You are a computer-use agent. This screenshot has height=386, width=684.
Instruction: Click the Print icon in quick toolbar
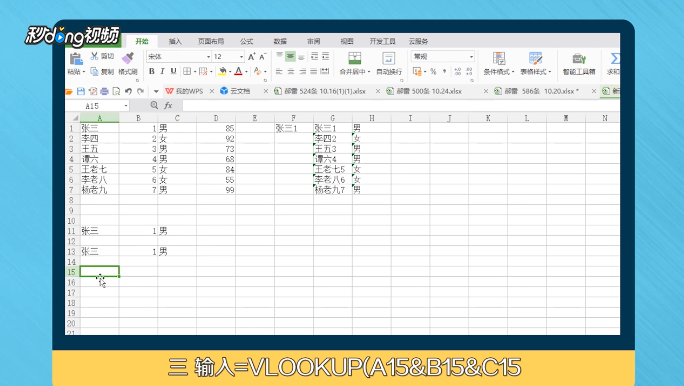coord(104,91)
